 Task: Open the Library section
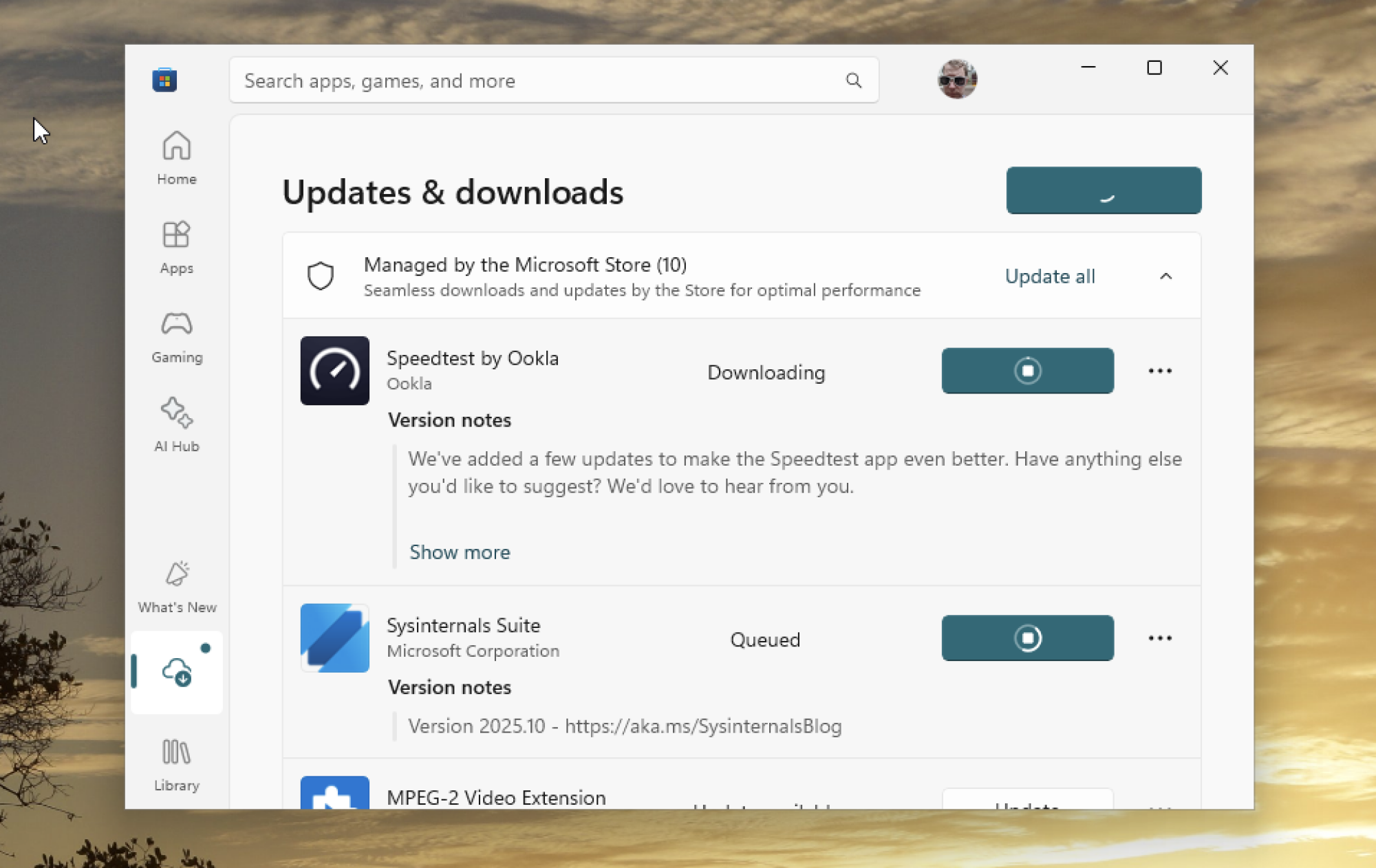point(177,764)
